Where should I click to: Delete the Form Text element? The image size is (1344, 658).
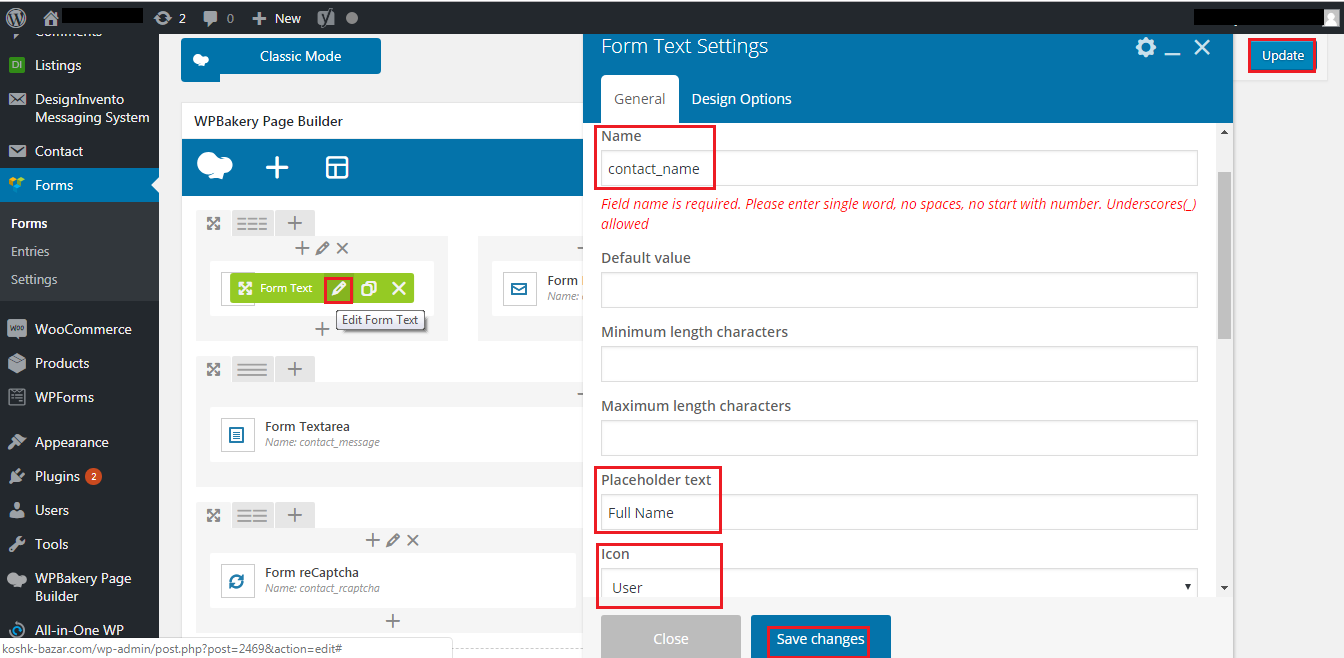click(399, 288)
